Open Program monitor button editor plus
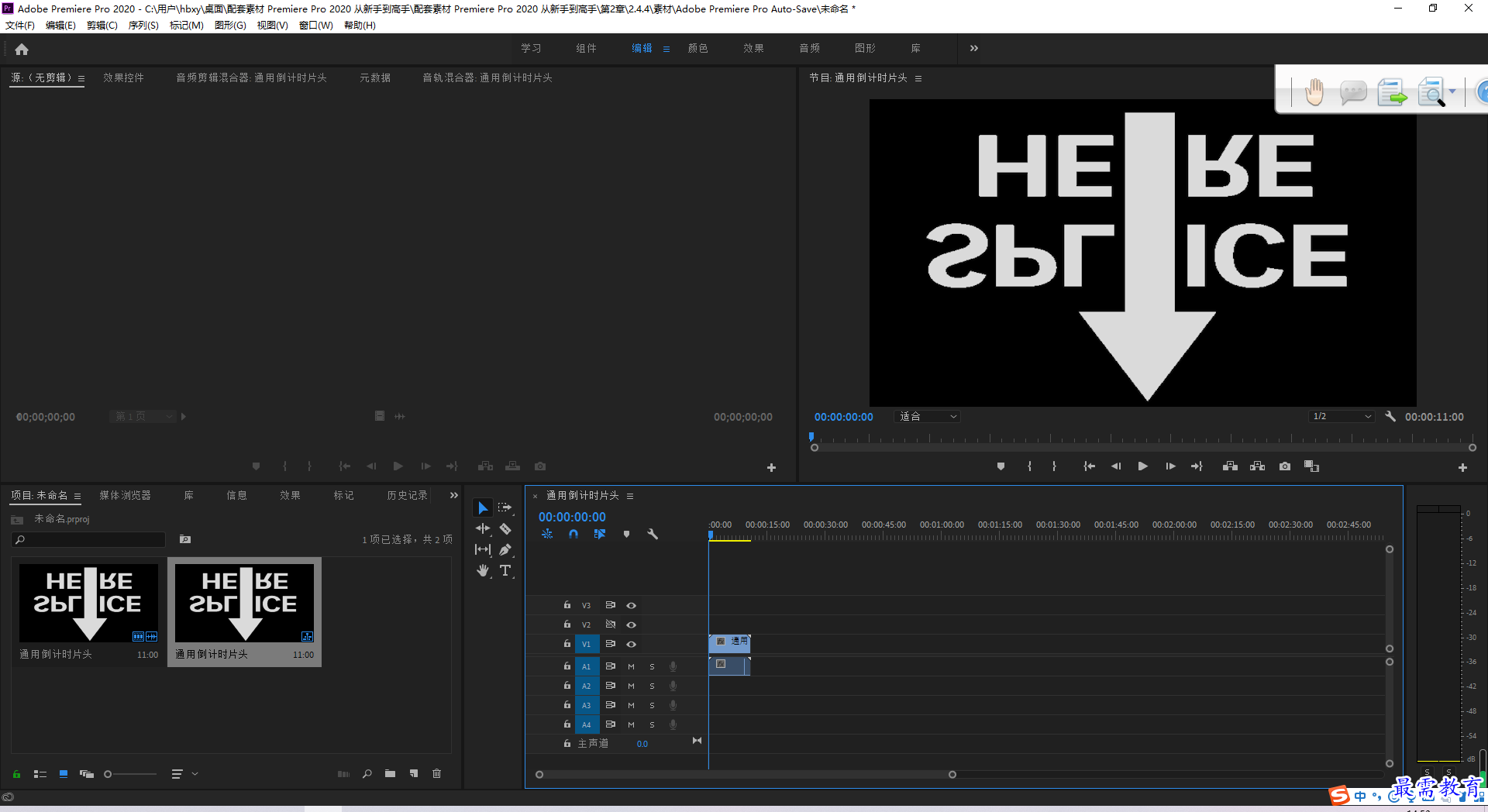Screen dimensions: 1488x812 click(x=1462, y=468)
